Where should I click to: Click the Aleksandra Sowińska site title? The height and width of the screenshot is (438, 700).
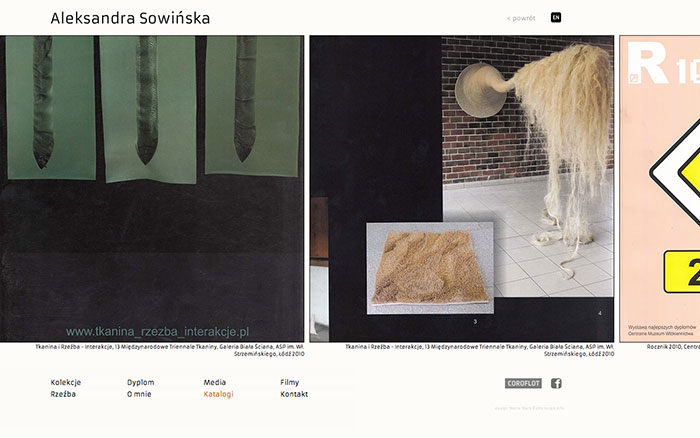130,18
